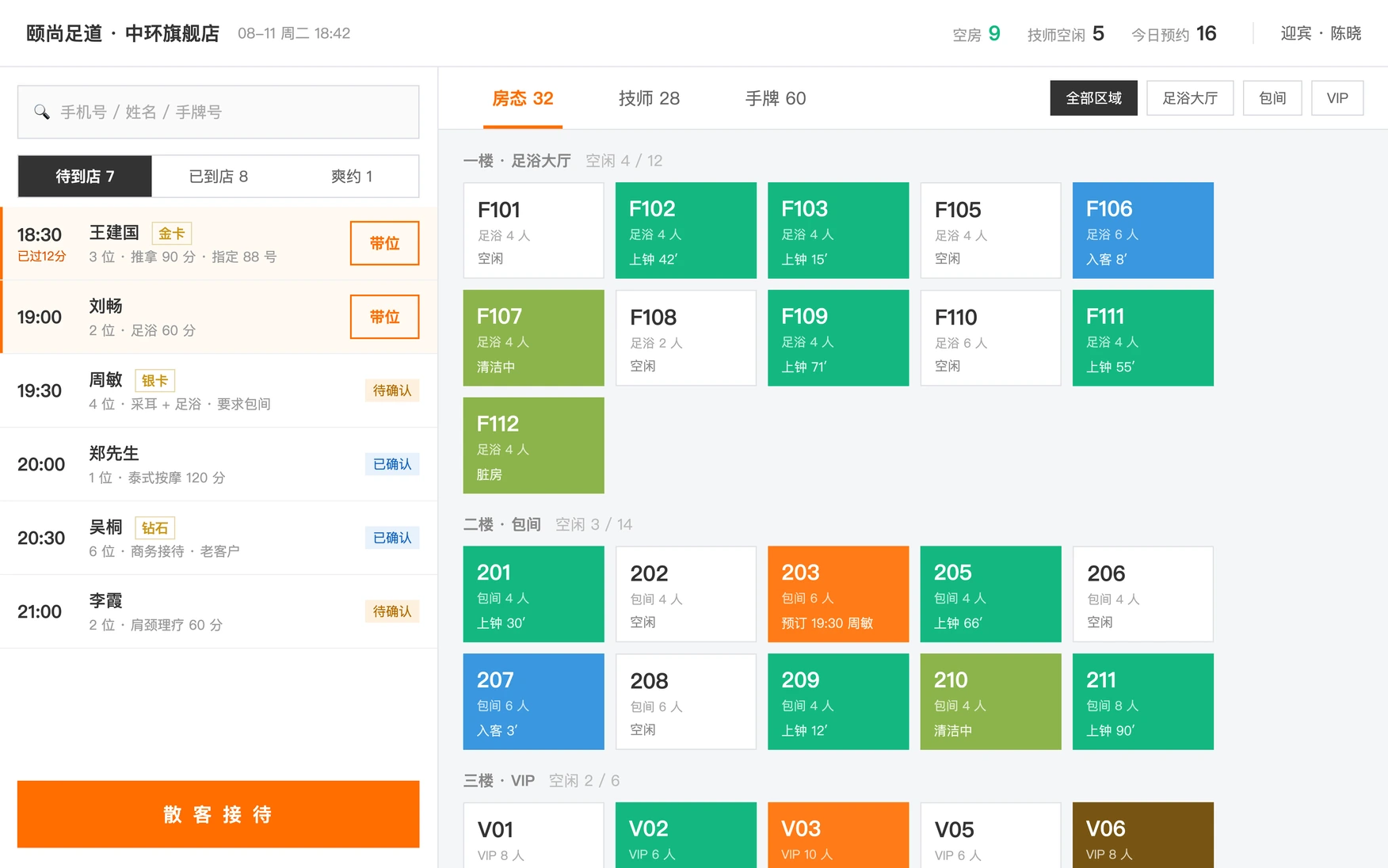This screenshot has height=868, width=1388.
Task: Click the 技师空闲 5 counter
Action: pyautogui.click(x=1066, y=34)
